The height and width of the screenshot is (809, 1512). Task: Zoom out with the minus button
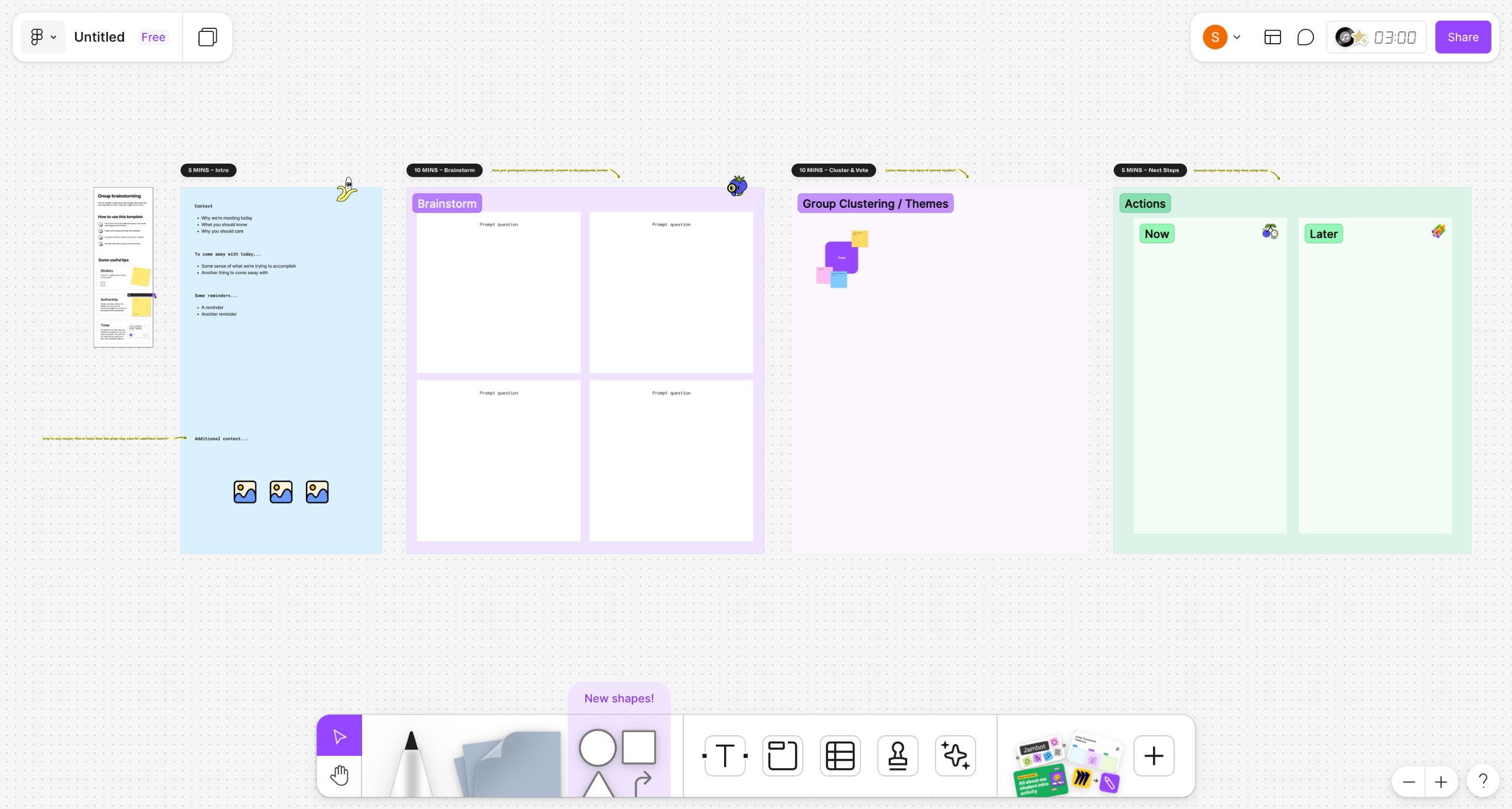point(1409,782)
